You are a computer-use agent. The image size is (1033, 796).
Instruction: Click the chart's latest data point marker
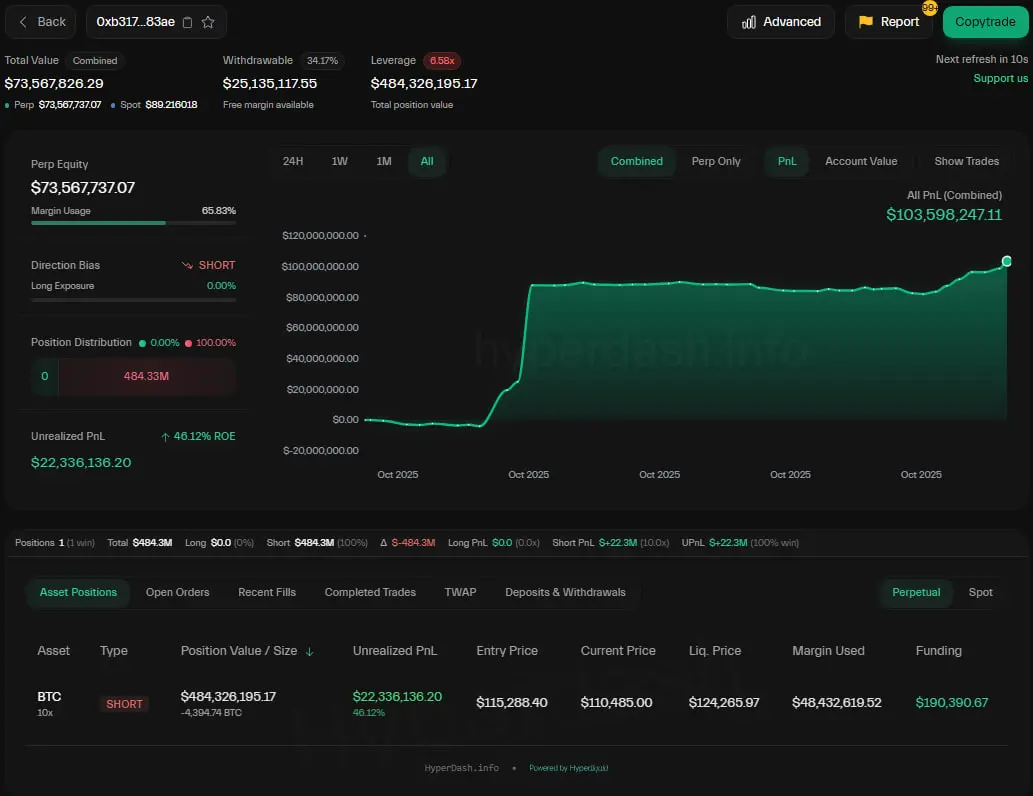[x=1006, y=261]
